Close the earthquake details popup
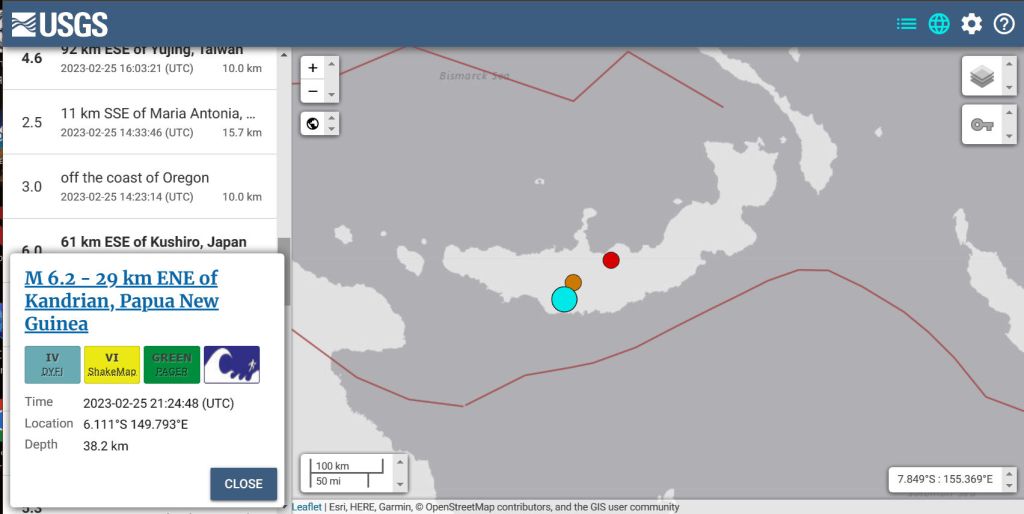Image resolution: width=1024 pixels, height=514 pixels. (243, 484)
